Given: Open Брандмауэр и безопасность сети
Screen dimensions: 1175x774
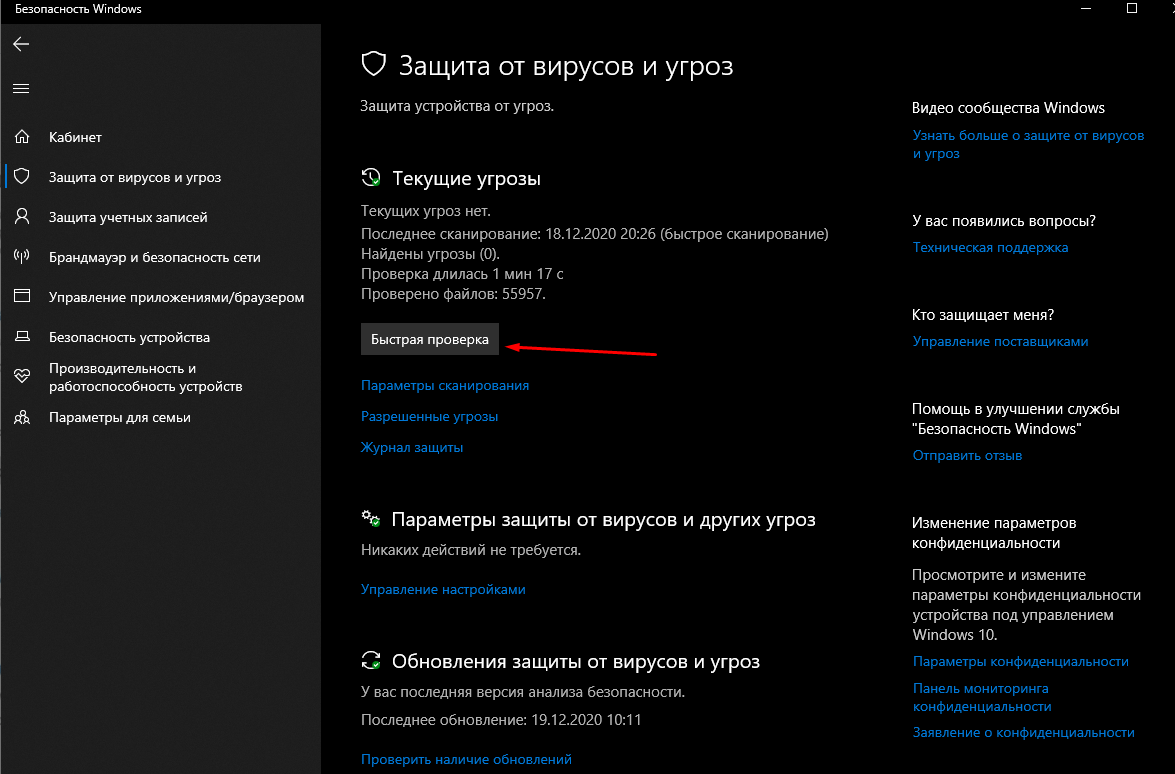Looking at the screenshot, I should point(154,257).
